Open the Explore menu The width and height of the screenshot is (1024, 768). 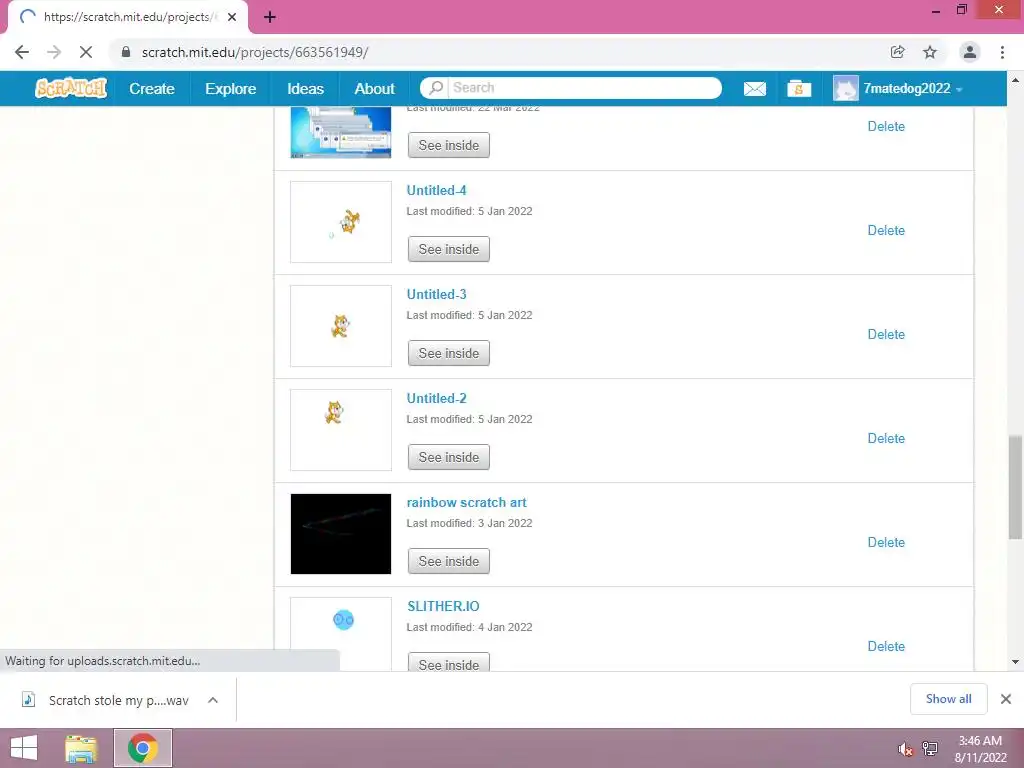click(231, 88)
